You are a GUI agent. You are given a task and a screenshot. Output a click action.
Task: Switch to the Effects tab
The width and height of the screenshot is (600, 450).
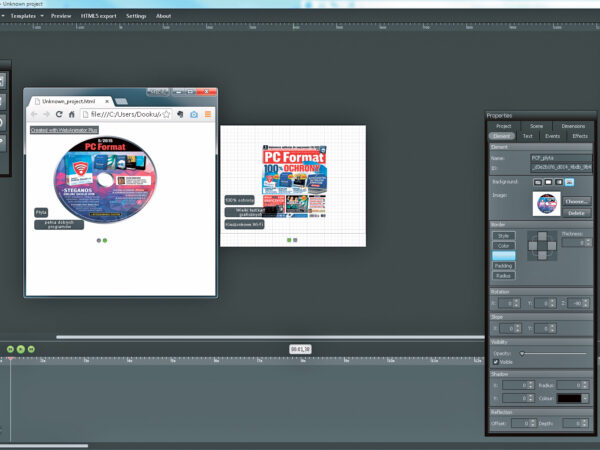tap(579, 135)
